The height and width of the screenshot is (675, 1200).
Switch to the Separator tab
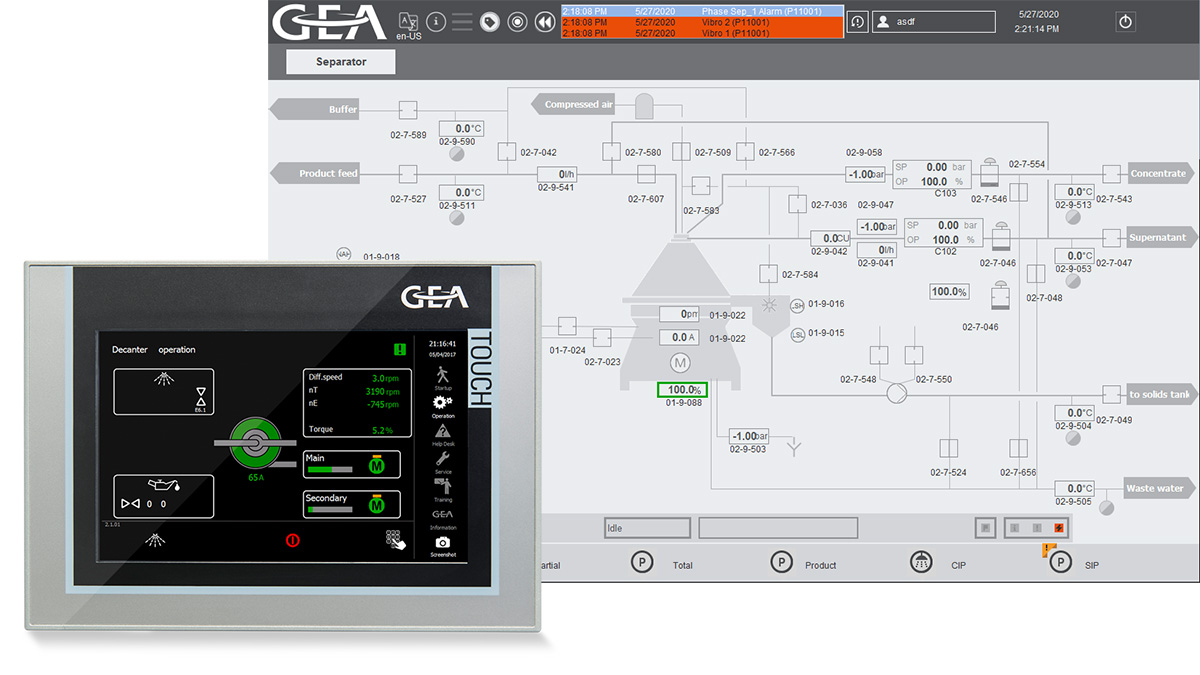pyautogui.click(x=341, y=62)
